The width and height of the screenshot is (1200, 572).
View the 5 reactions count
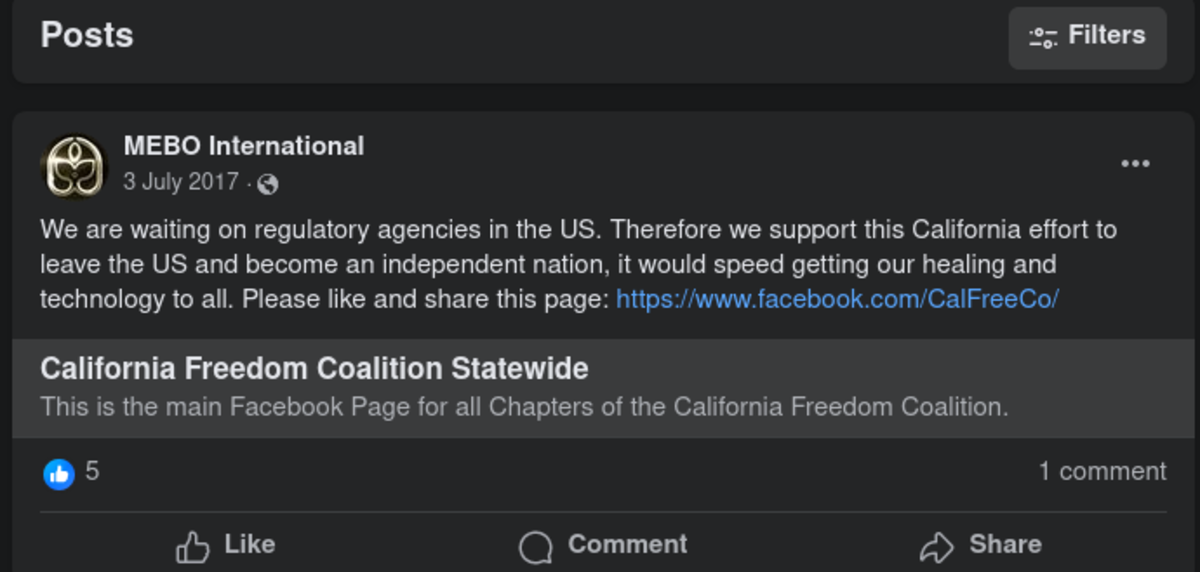[x=92, y=471]
